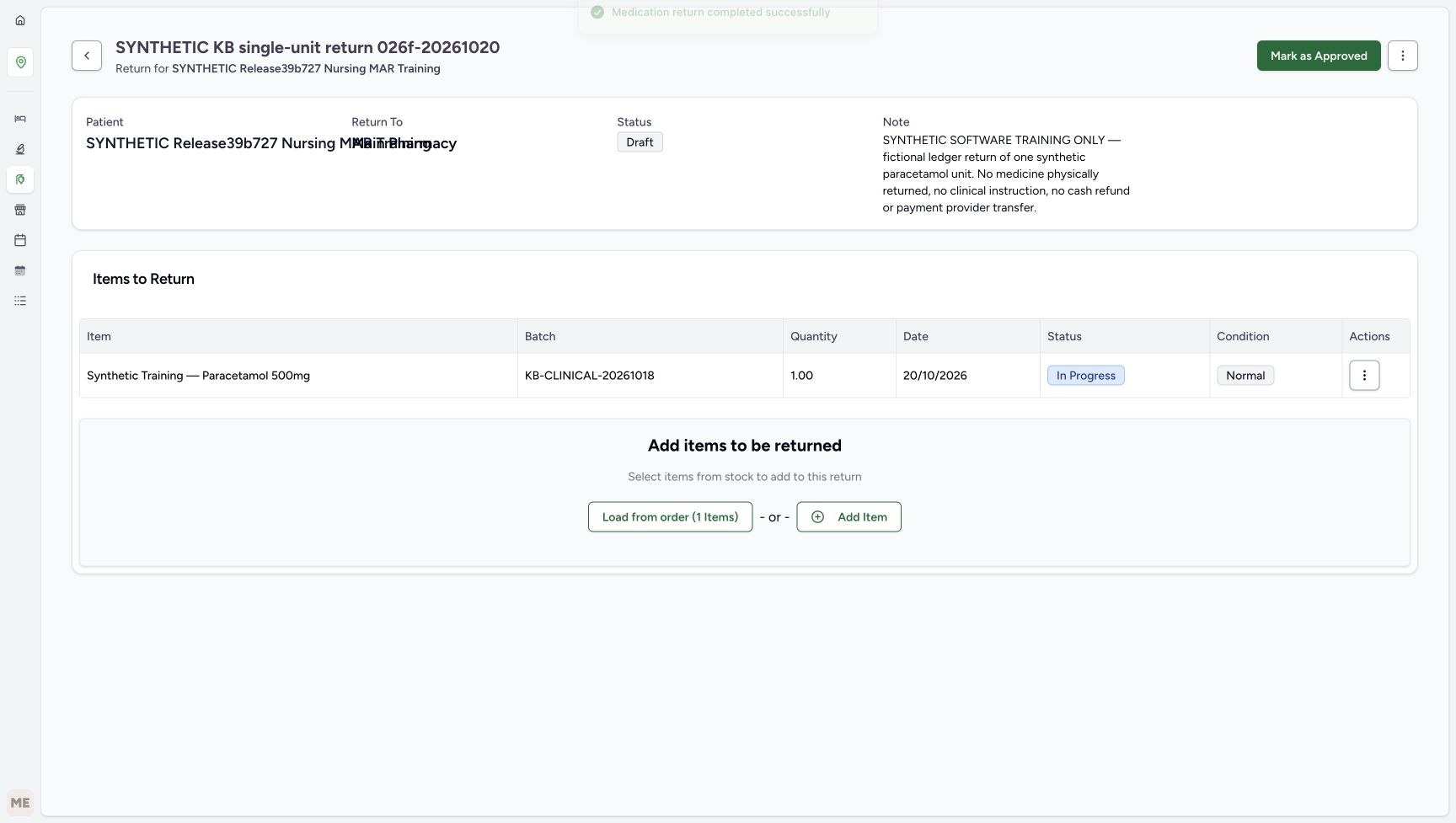
Task: Select the location pin sidebar icon
Action: pyautogui.click(x=20, y=62)
